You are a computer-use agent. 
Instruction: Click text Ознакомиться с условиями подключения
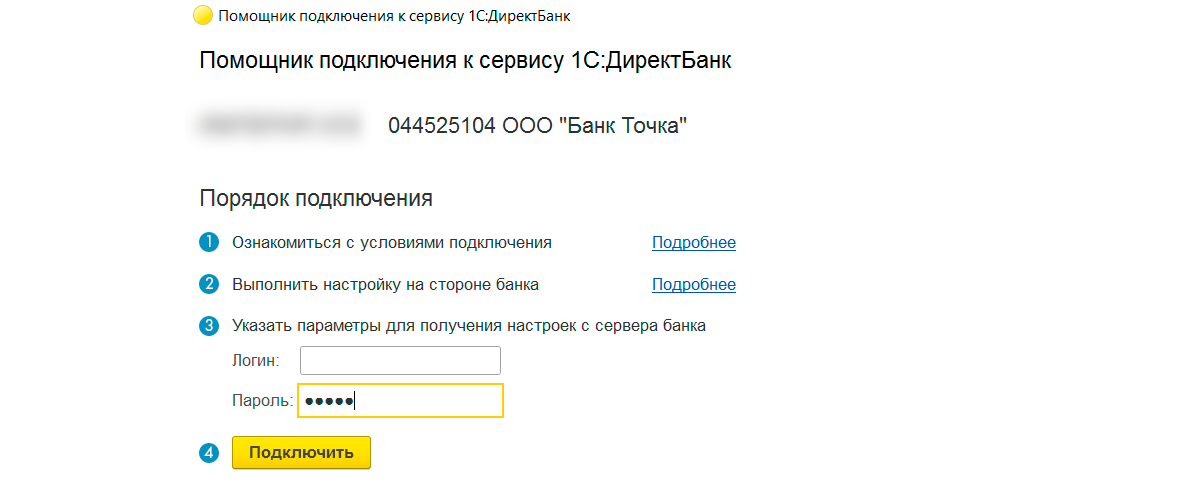pyautogui.click(x=391, y=243)
